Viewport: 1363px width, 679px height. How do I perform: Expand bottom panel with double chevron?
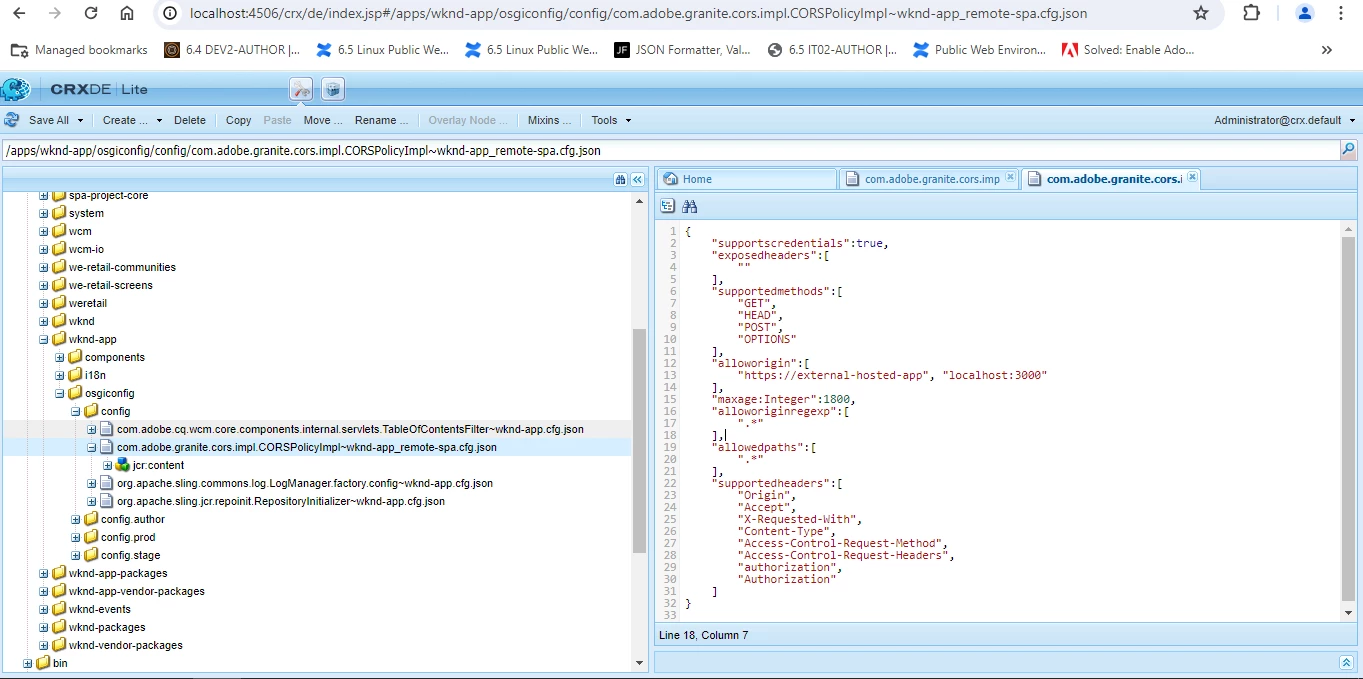tap(1346, 662)
